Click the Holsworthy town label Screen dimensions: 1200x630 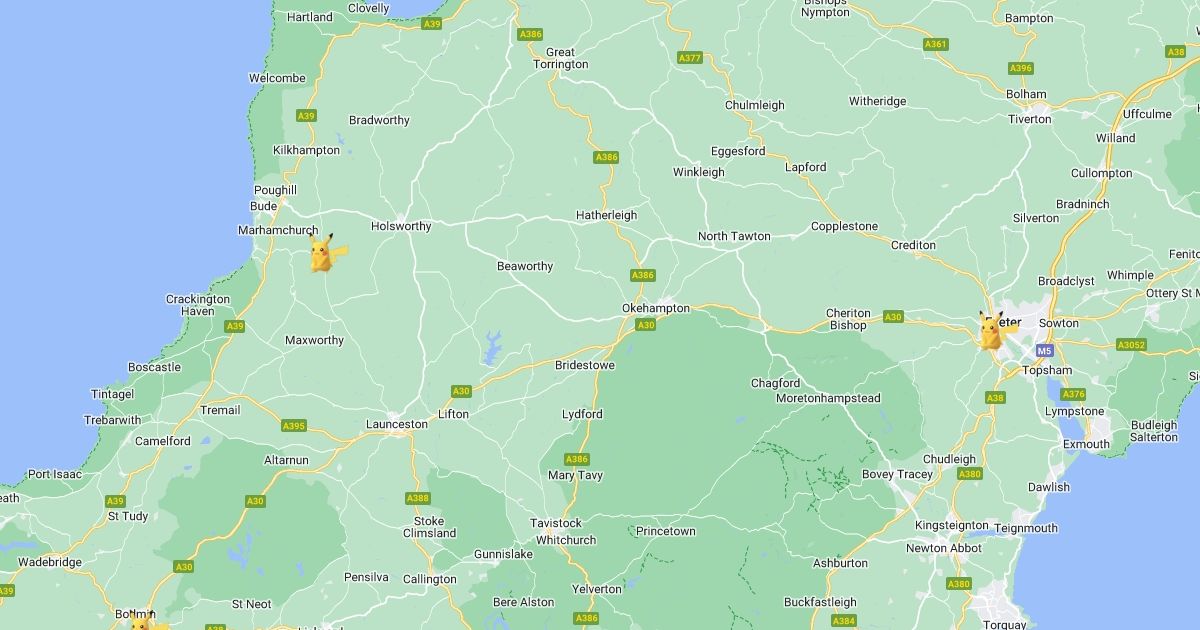point(401,226)
